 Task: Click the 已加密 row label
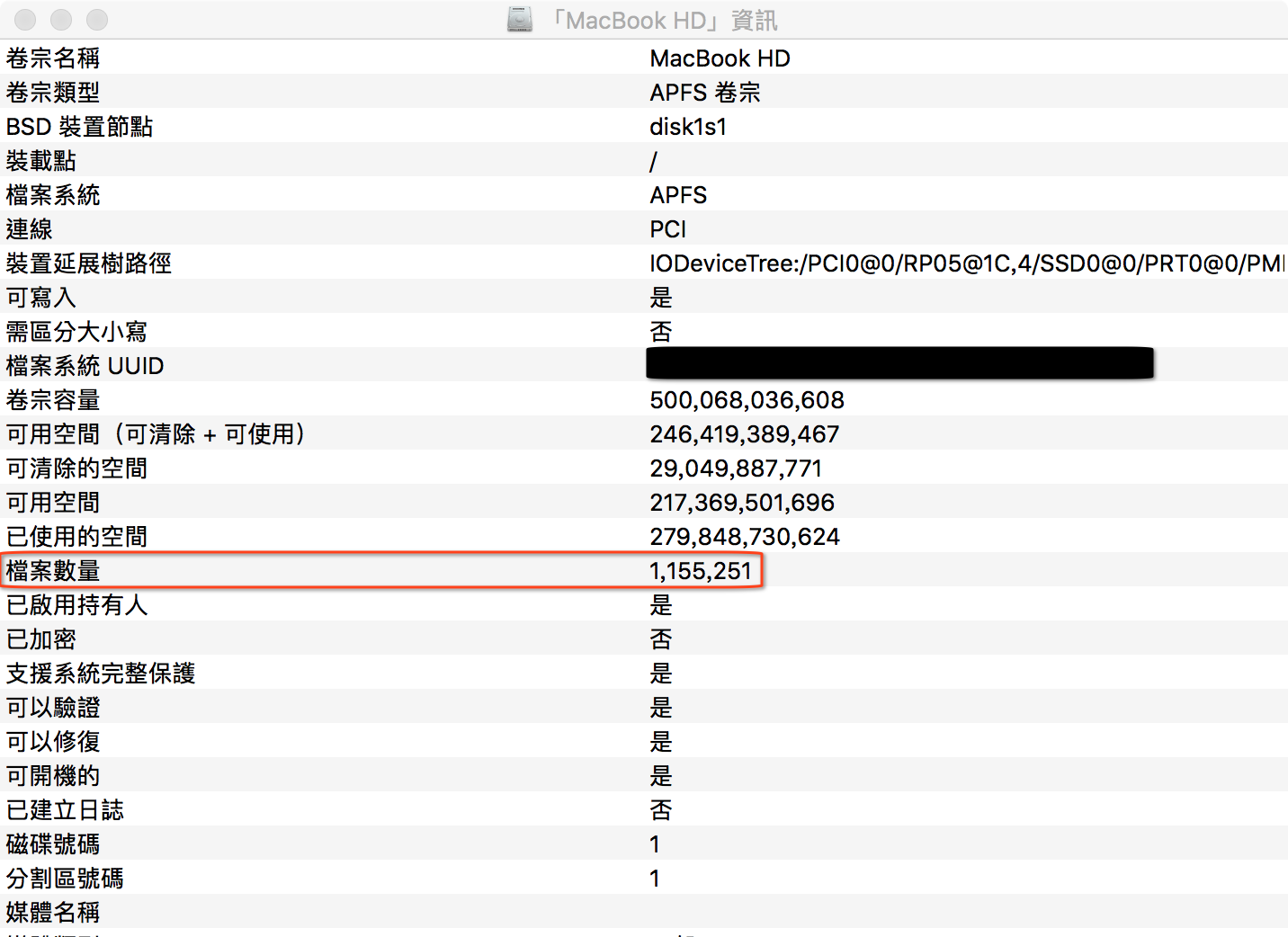click(x=41, y=639)
